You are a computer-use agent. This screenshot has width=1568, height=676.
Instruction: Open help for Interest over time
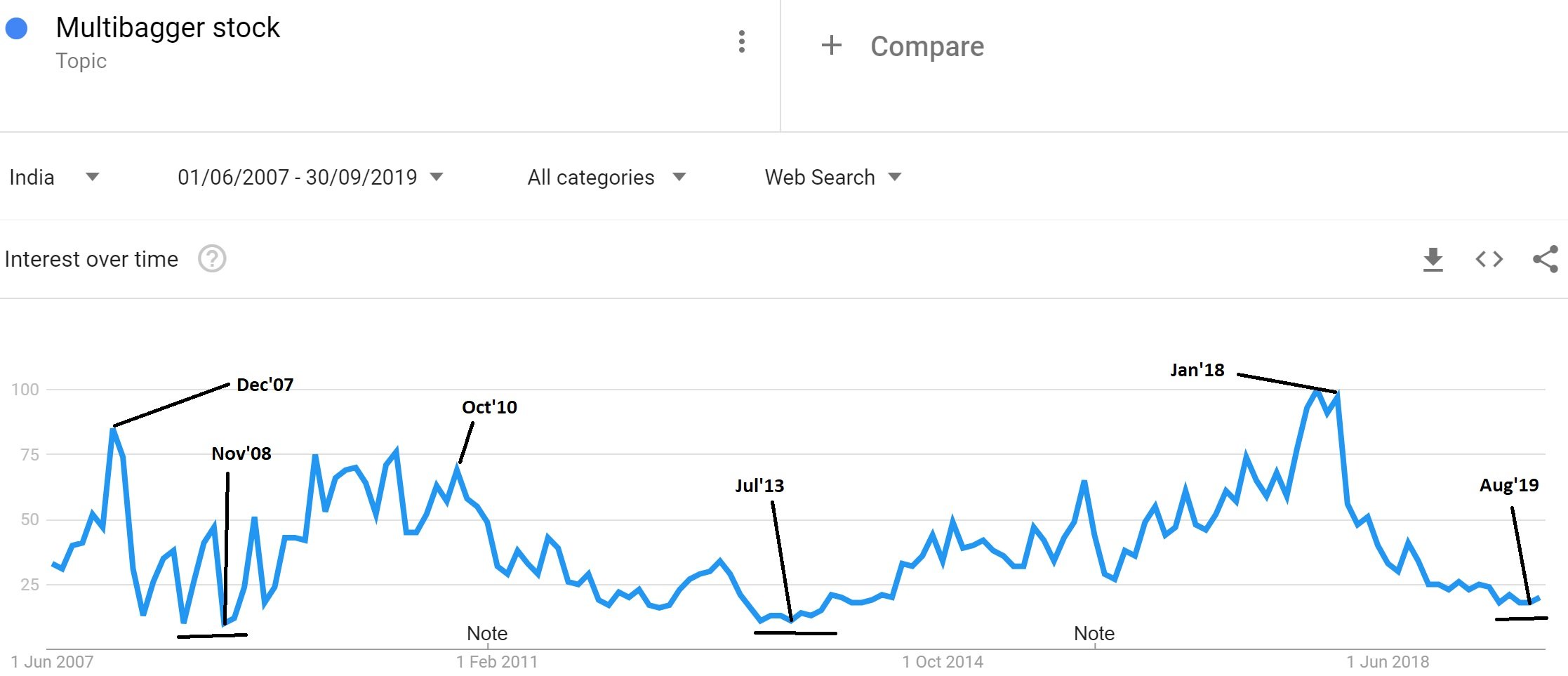point(212,259)
